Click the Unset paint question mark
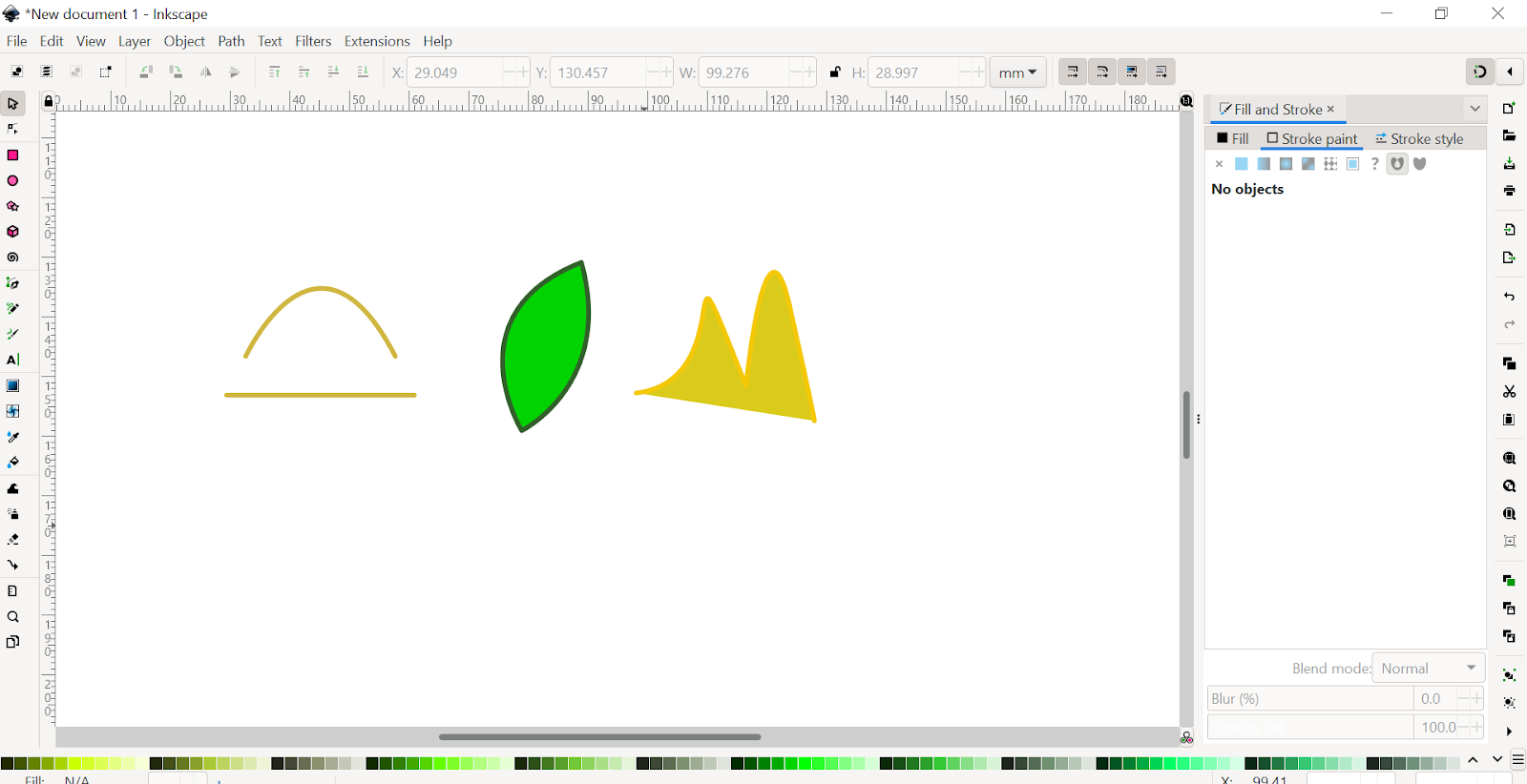 [1375, 164]
